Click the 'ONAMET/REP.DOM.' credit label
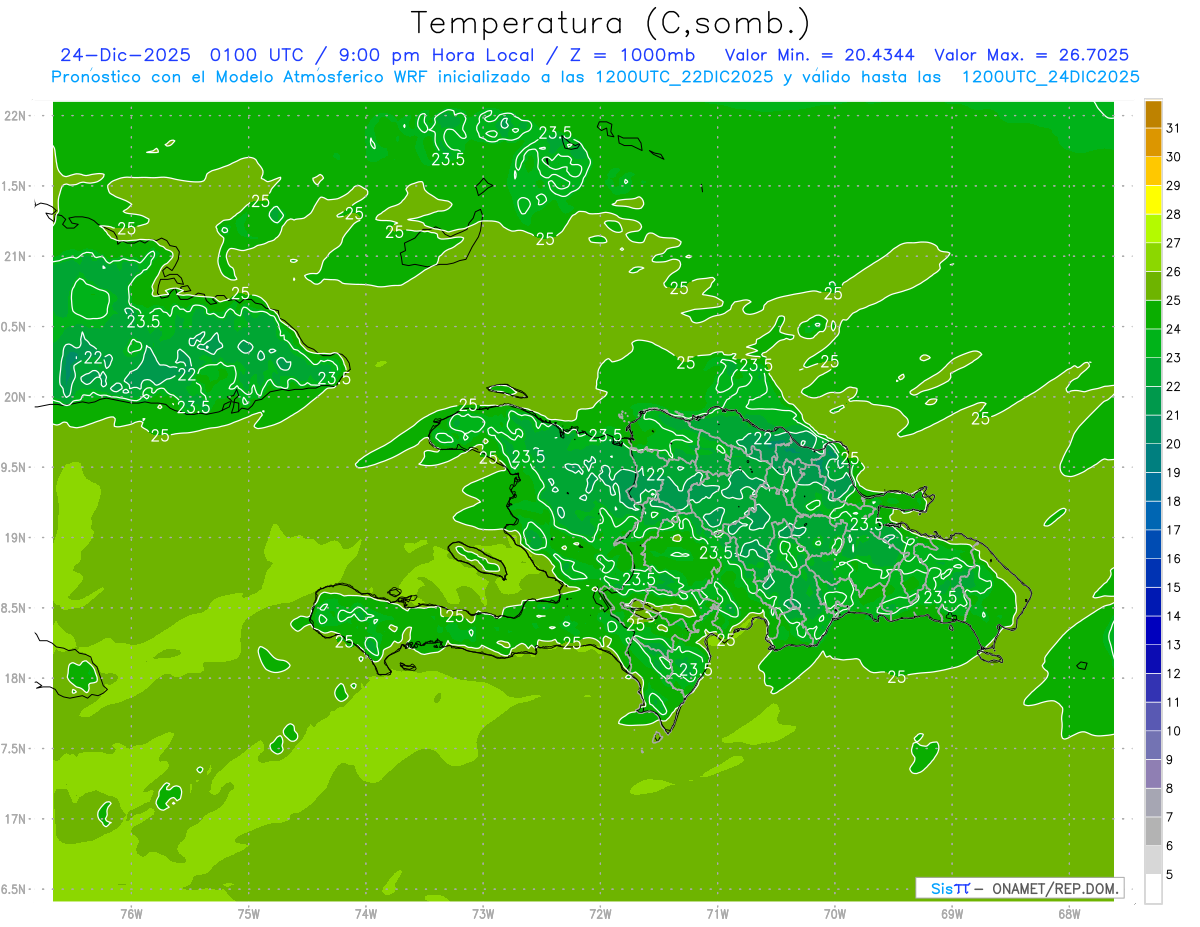The width and height of the screenshot is (1200, 927). (x=1054, y=888)
